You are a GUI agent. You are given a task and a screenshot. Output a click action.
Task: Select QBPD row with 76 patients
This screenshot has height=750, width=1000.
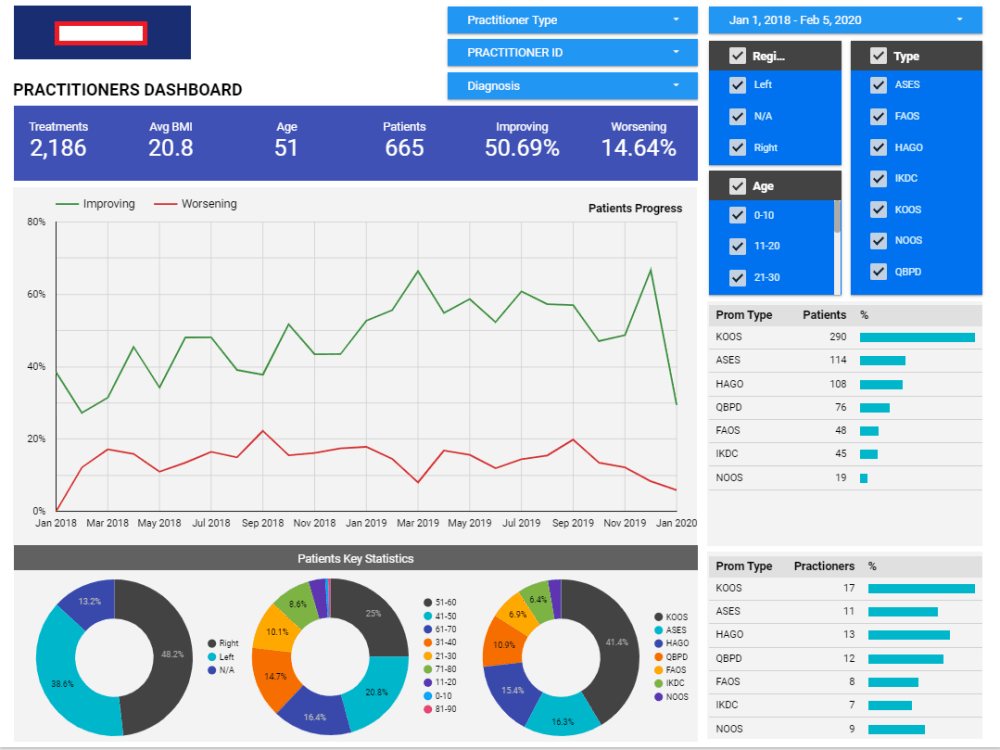[x=845, y=408]
